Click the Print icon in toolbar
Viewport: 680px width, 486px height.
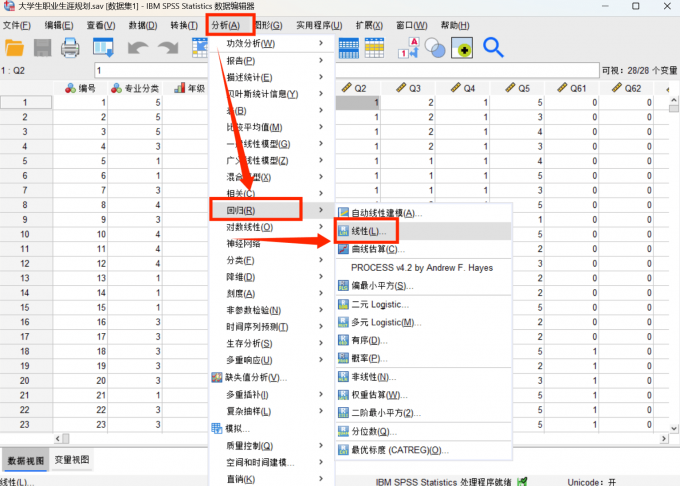70,48
